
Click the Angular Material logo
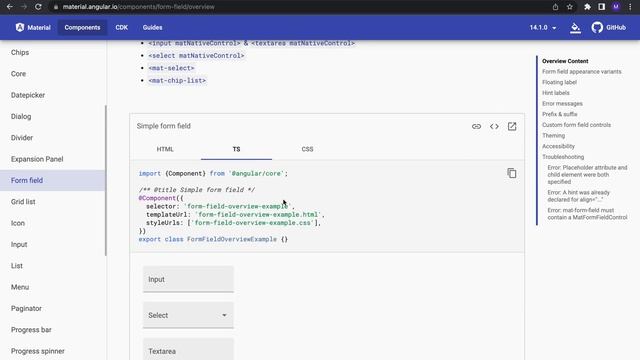pos(33,27)
